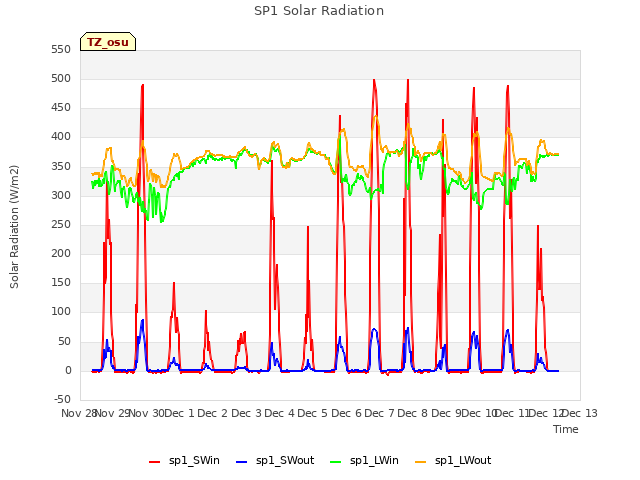This screenshot has width=640, height=480.
Task: Click the 350 y-axis tick label
Action: 61,167
